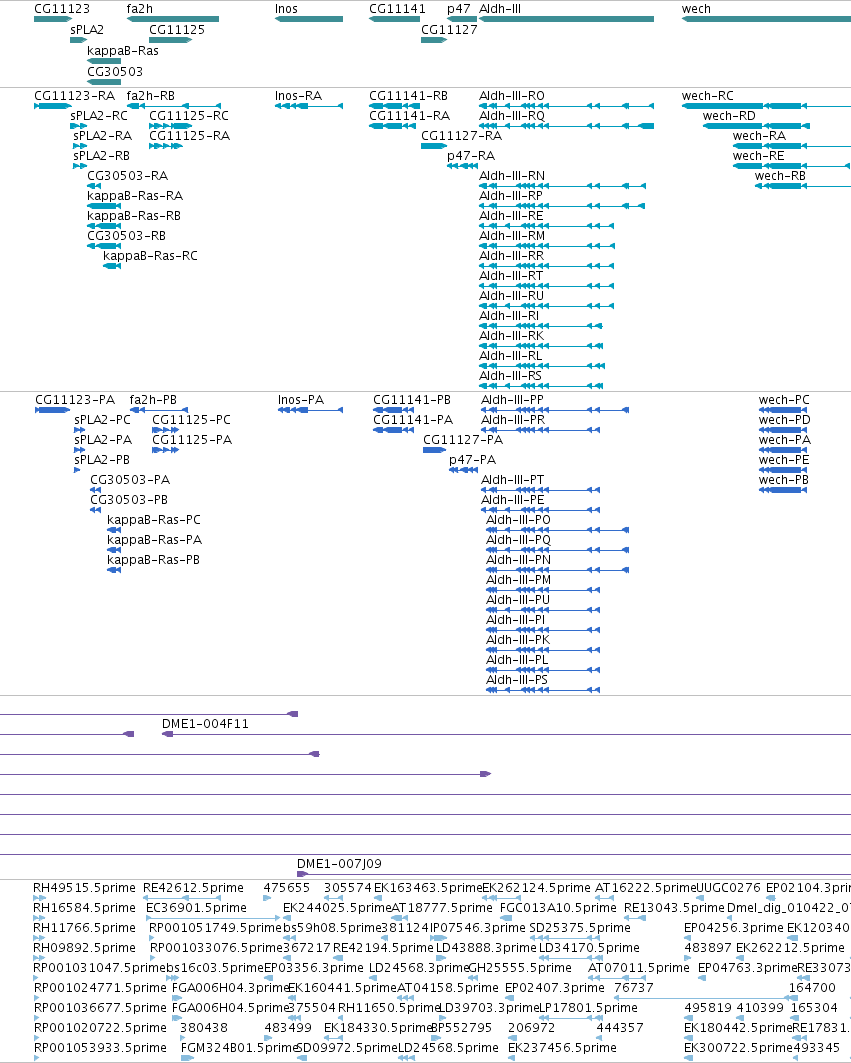Open transcript Inos-RA
Viewport: 851px width, 1063px height.
(x=309, y=106)
